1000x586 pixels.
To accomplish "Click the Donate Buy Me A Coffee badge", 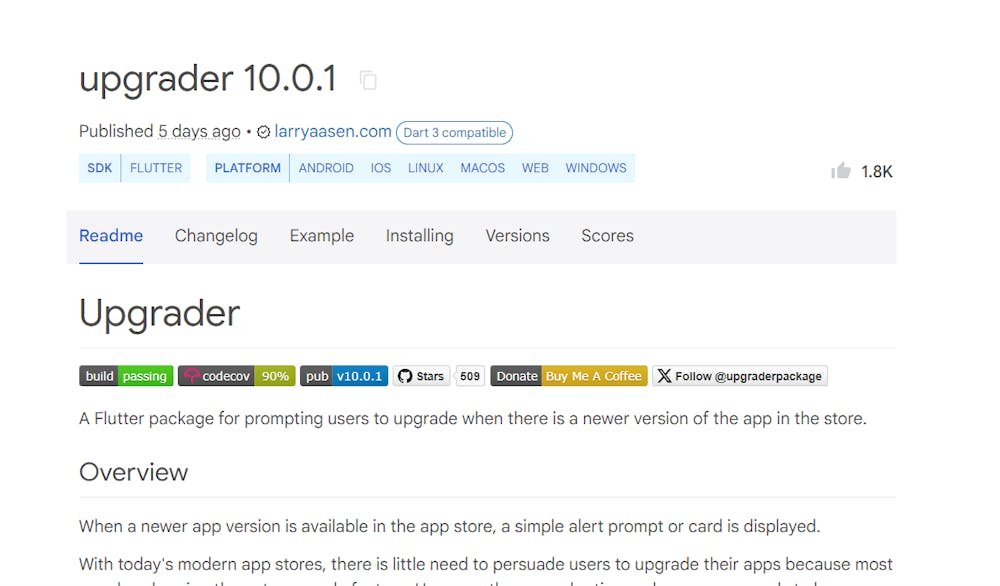I will (569, 376).
